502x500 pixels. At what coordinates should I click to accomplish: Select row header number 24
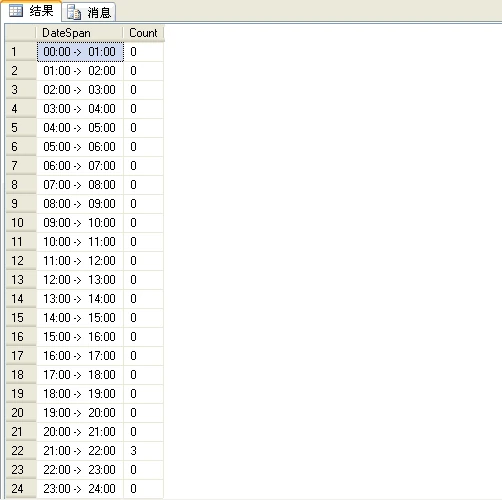click(21, 489)
